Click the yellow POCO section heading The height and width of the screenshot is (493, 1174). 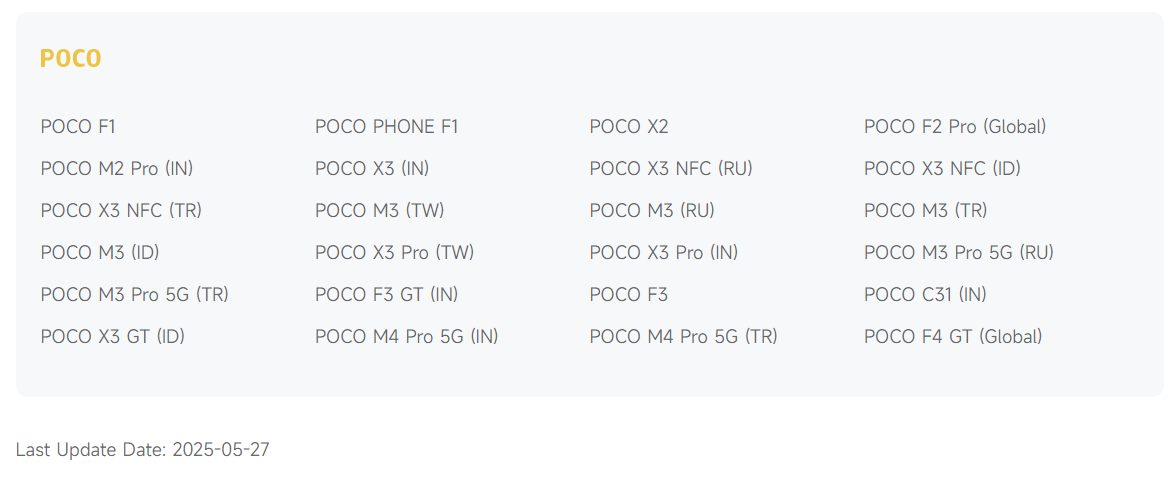click(x=70, y=59)
